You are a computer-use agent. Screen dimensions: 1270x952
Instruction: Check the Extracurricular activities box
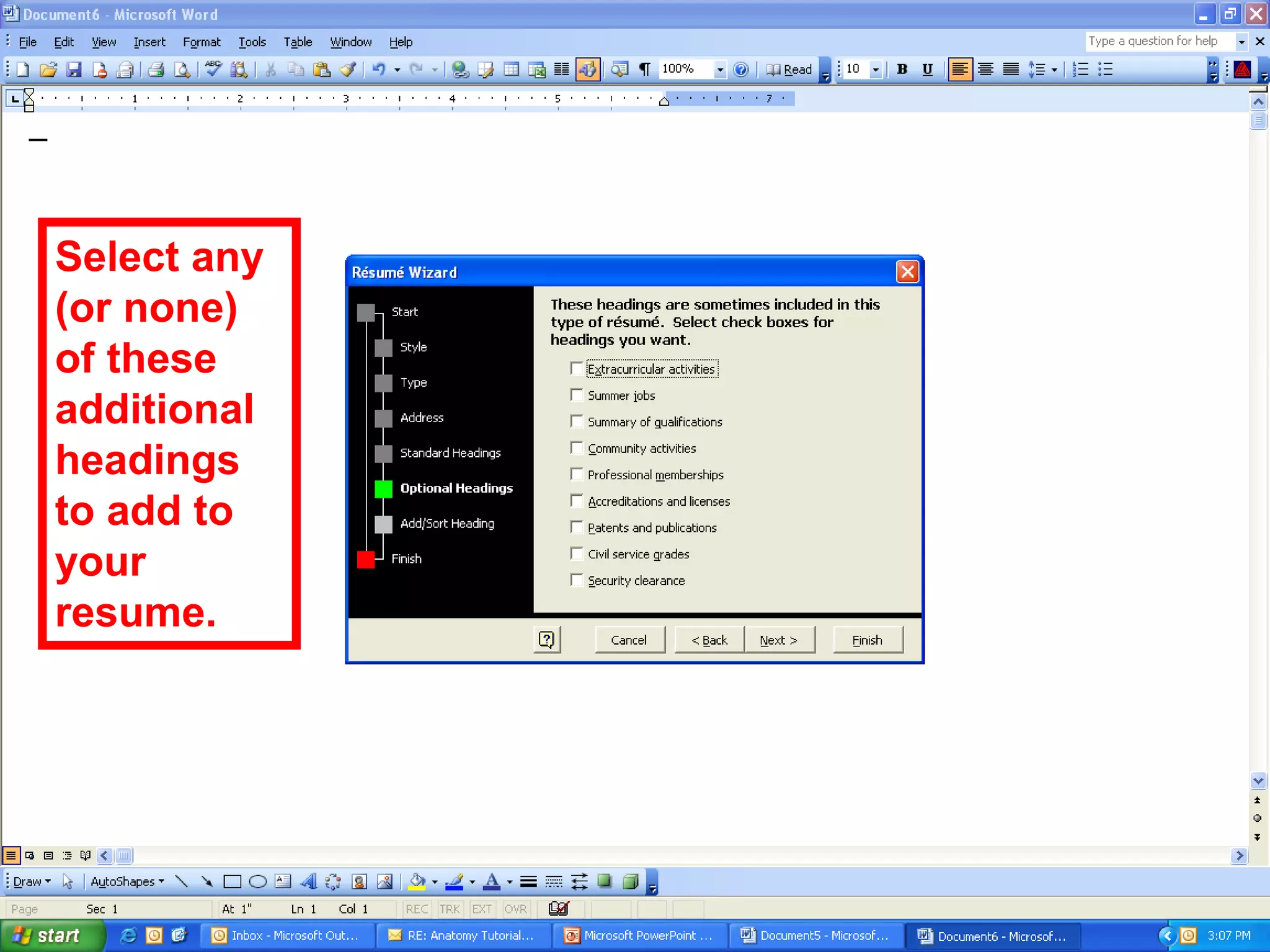click(577, 369)
